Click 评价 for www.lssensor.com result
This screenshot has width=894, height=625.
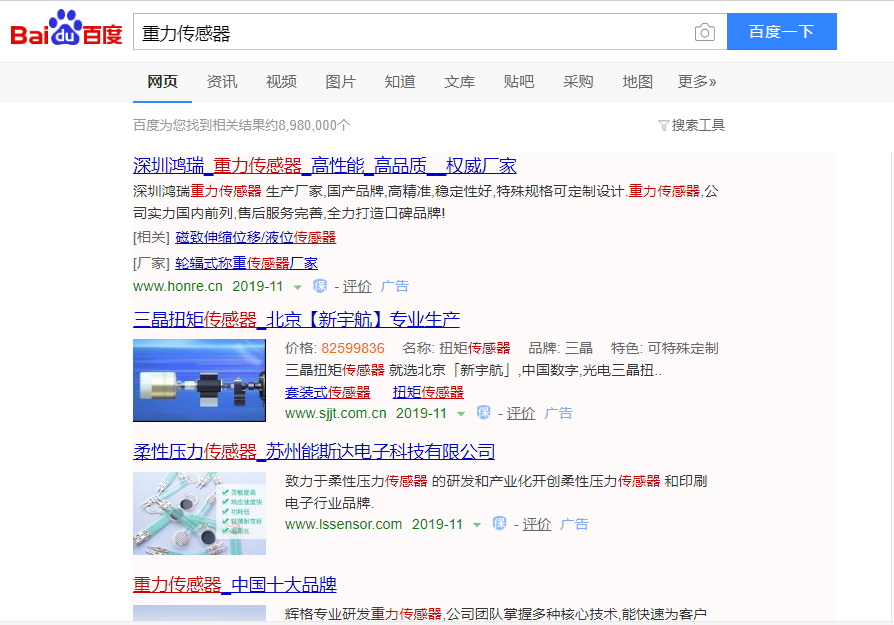[x=537, y=524]
